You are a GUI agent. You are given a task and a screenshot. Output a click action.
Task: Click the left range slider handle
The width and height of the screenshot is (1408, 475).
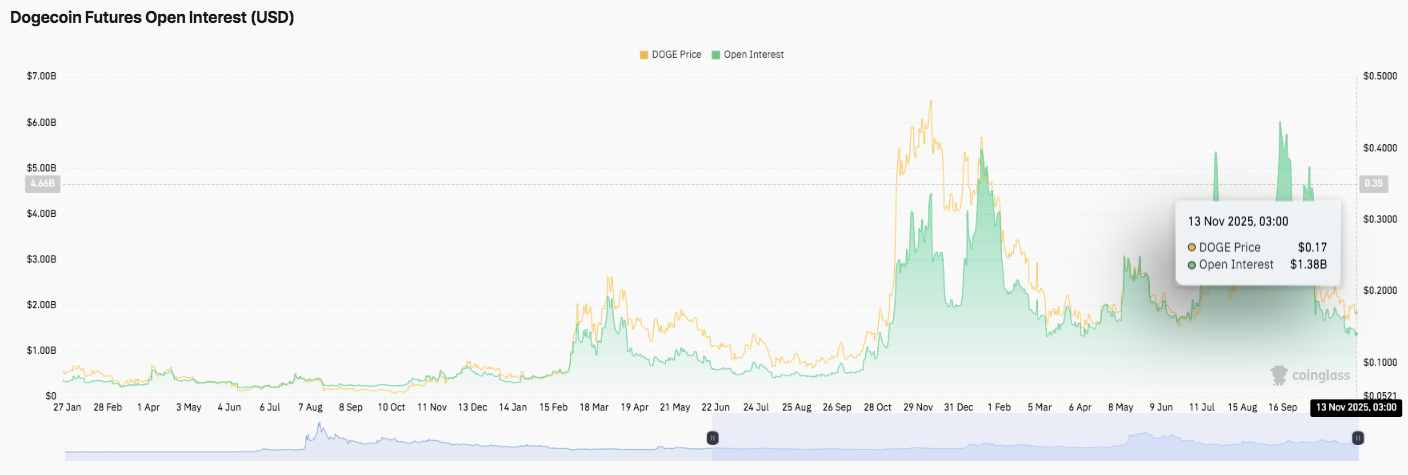coord(713,438)
